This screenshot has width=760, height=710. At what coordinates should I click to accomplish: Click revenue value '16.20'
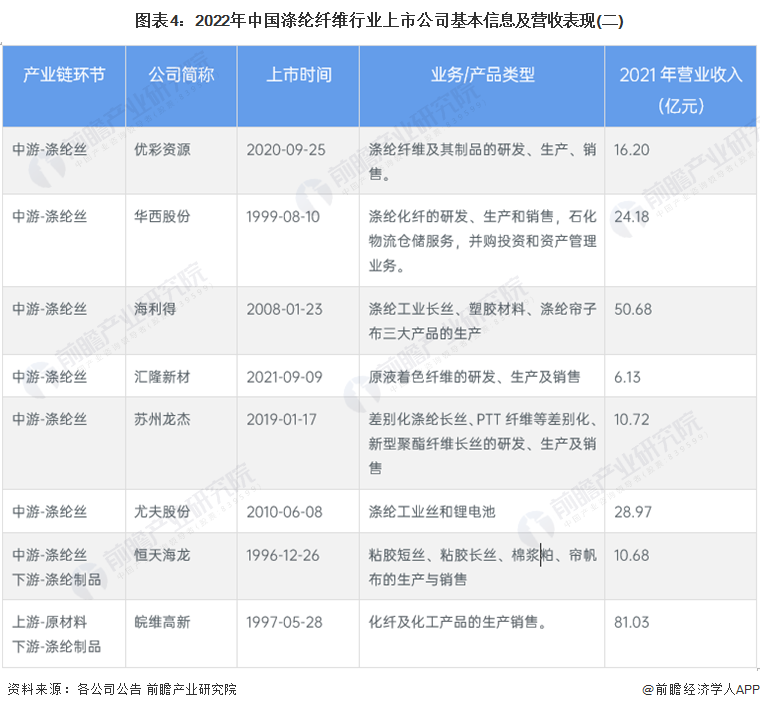(632, 150)
